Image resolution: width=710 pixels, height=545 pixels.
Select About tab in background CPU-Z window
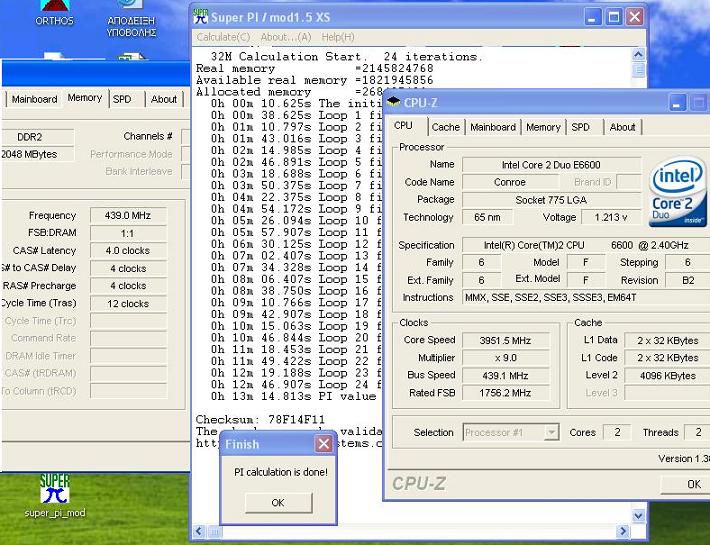pyautogui.click(x=164, y=99)
